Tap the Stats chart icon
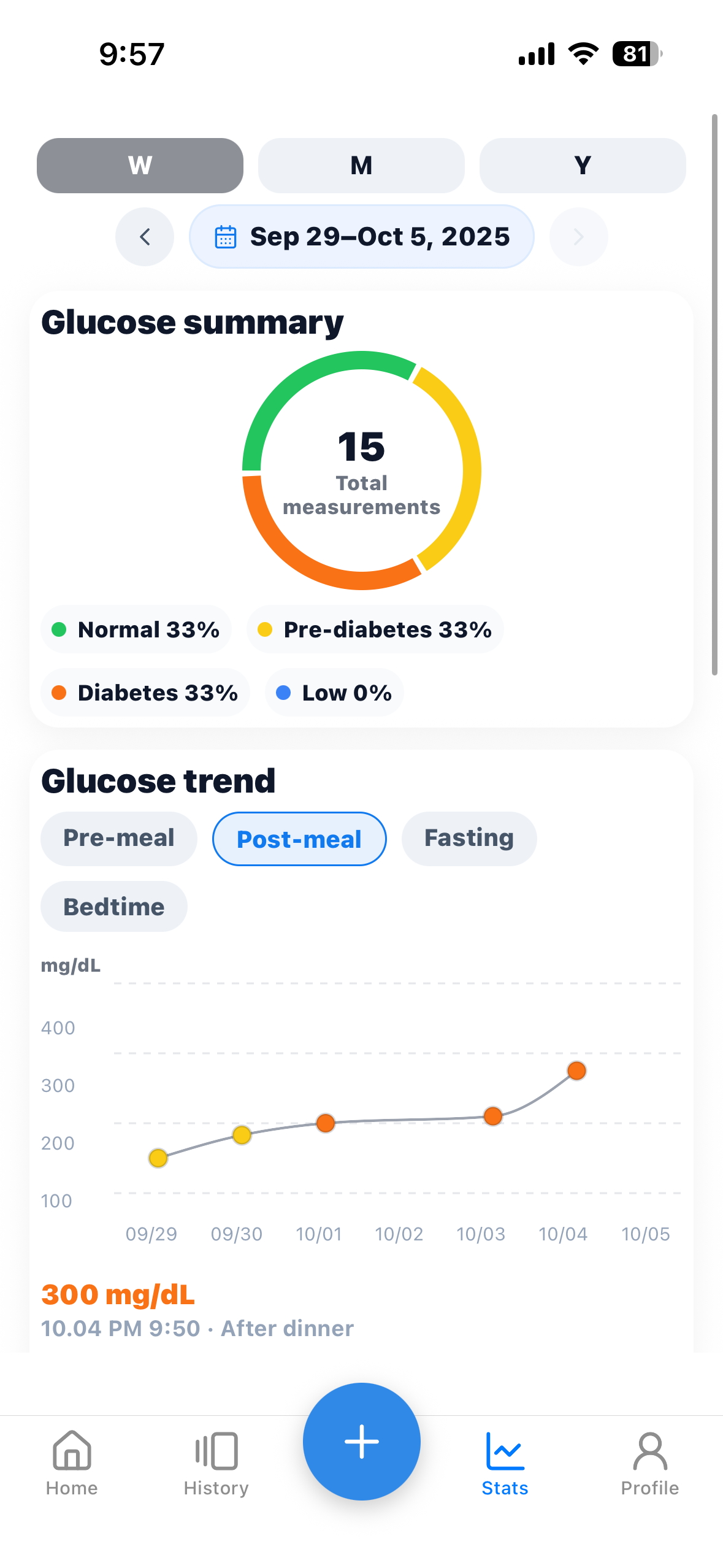The image size is (723, 1568). 505,1451
